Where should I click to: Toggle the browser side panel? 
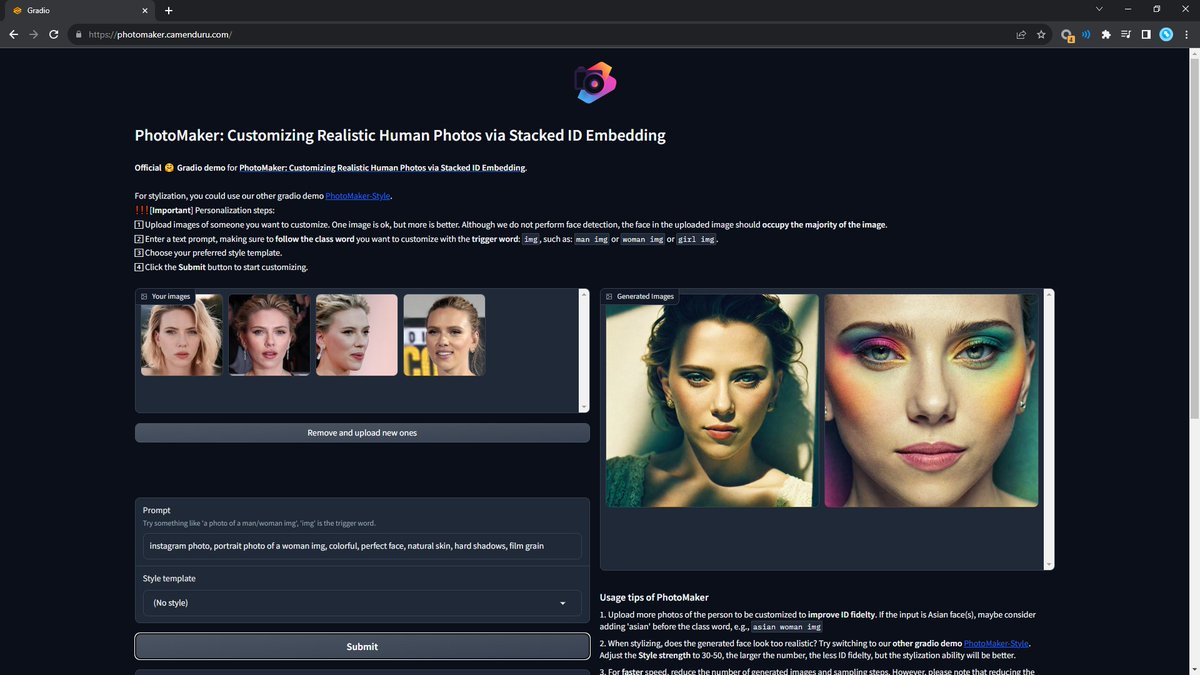tap(1146, 34)
